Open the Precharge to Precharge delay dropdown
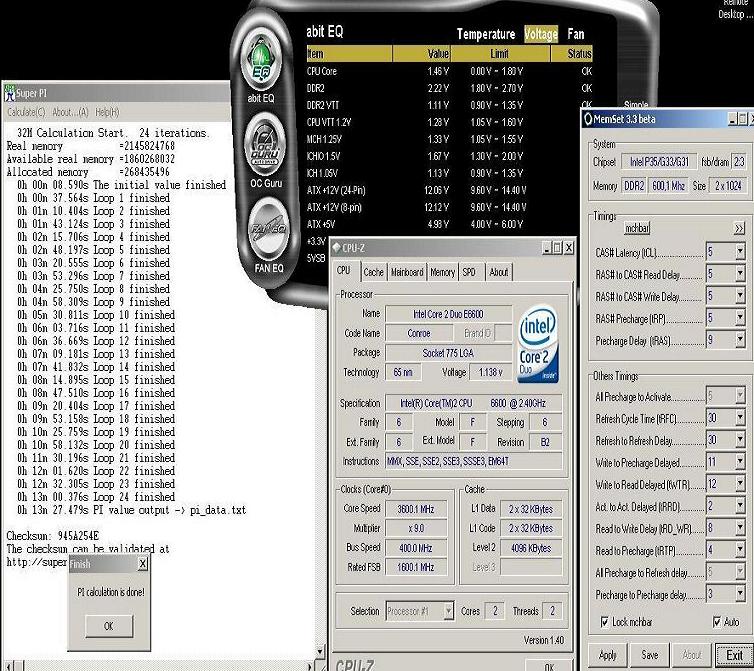The width and height of the screenshot is (754, 671). 740,595
